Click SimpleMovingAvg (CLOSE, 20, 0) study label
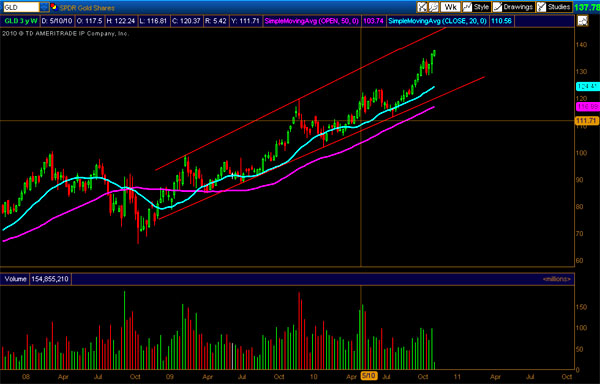Viewport: 600px width, 384px height. point(437,21)
